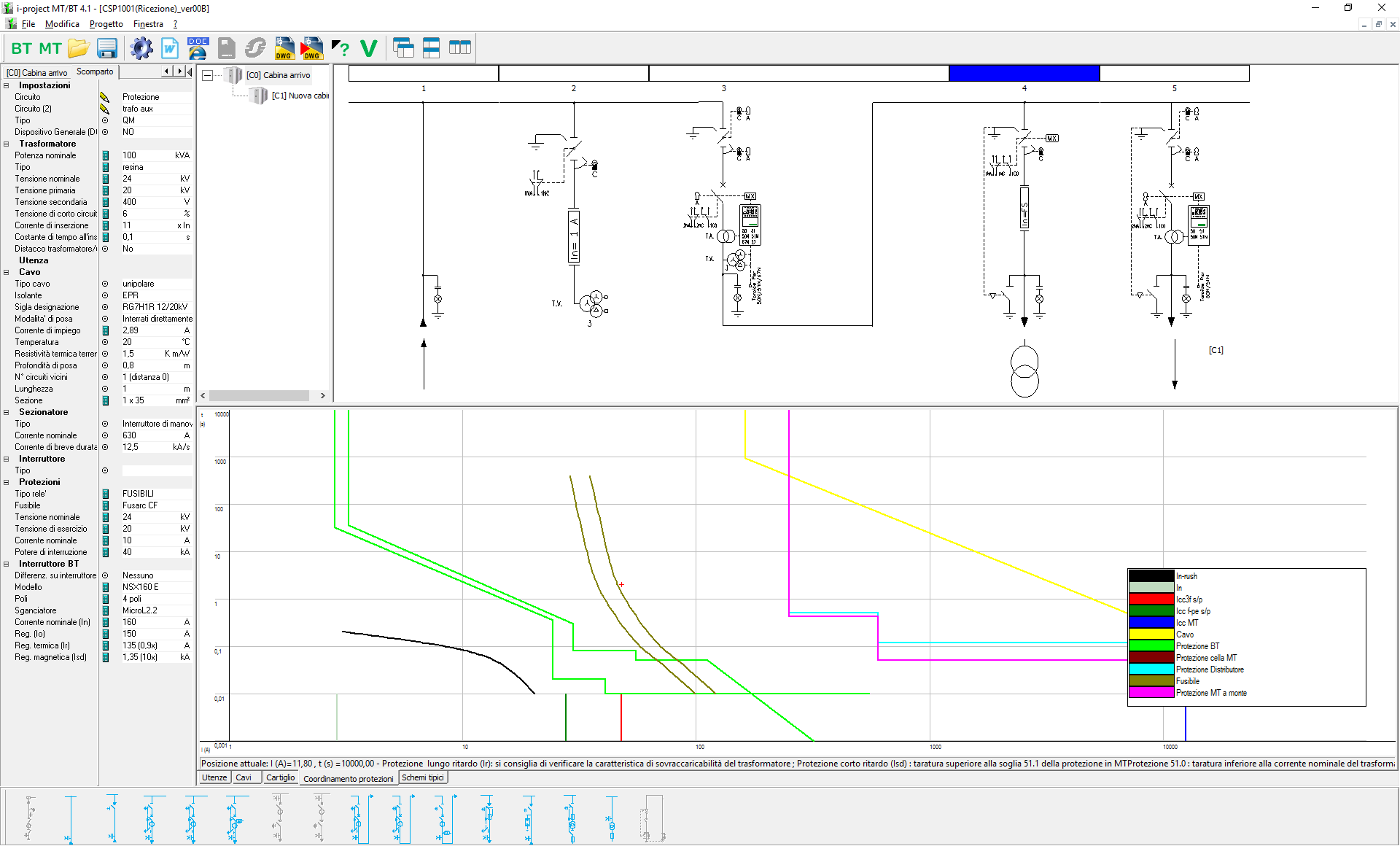Screen dimensions: 1400x846
Task: Select [C1] Nuova cabina tree item
Action: click(299, 96)
